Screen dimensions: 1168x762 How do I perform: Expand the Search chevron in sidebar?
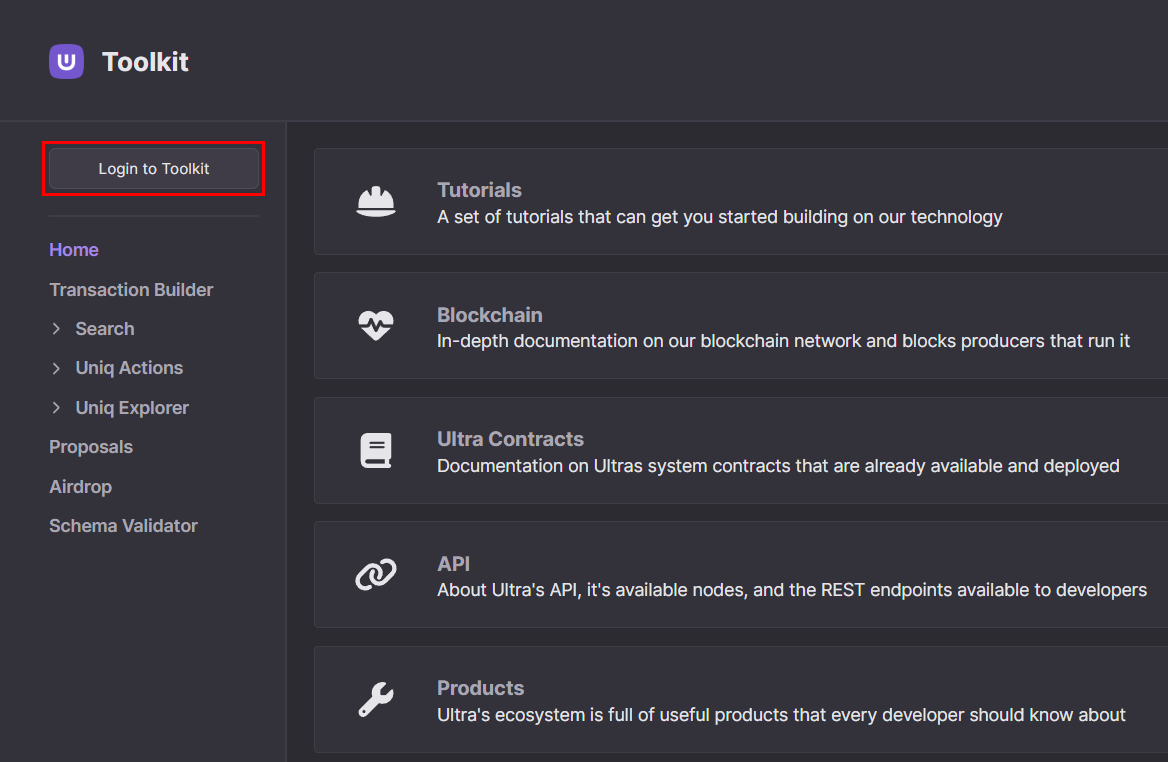pyautogui.click(x=57, y=328)
